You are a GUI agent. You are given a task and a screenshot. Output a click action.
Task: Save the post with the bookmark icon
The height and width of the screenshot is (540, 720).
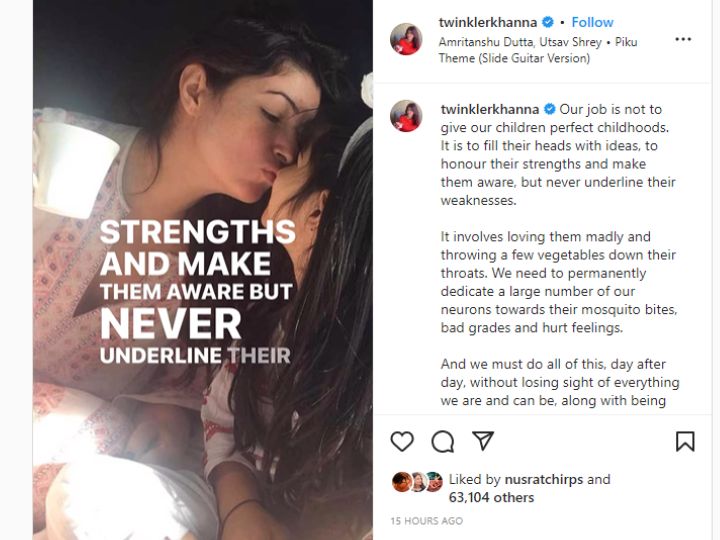coord(685,441)
